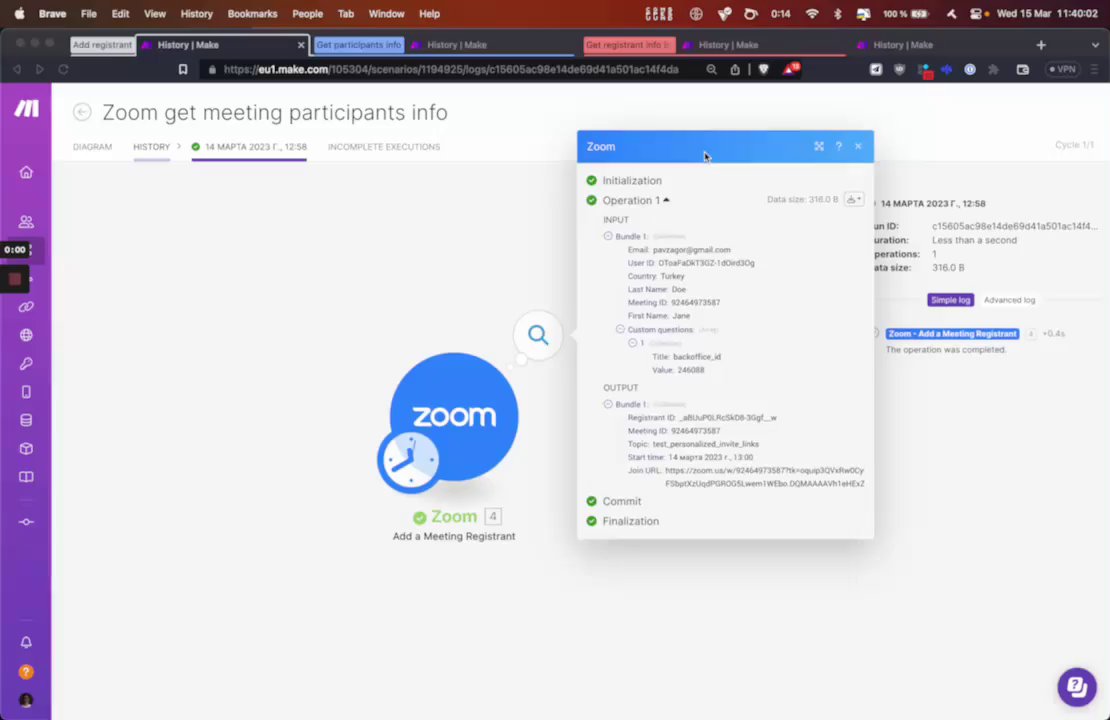Open Webhooks globe icon in sidebar
The image size is (1110, 720).
[x=26, y=336]
